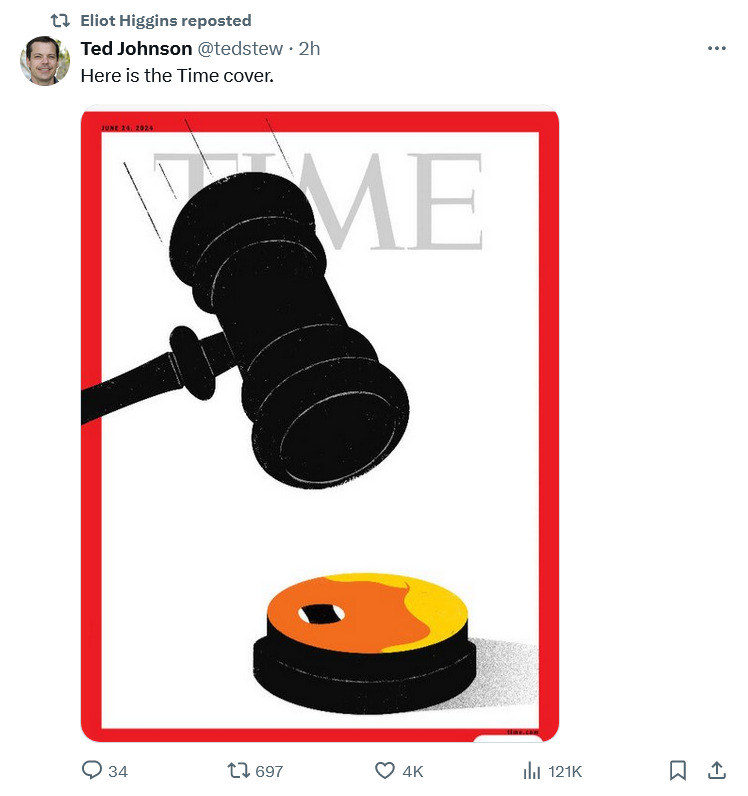The height and width of the screenshot is (796, 748).
Task: Click the 4K likes count
Action: [413, 772]
